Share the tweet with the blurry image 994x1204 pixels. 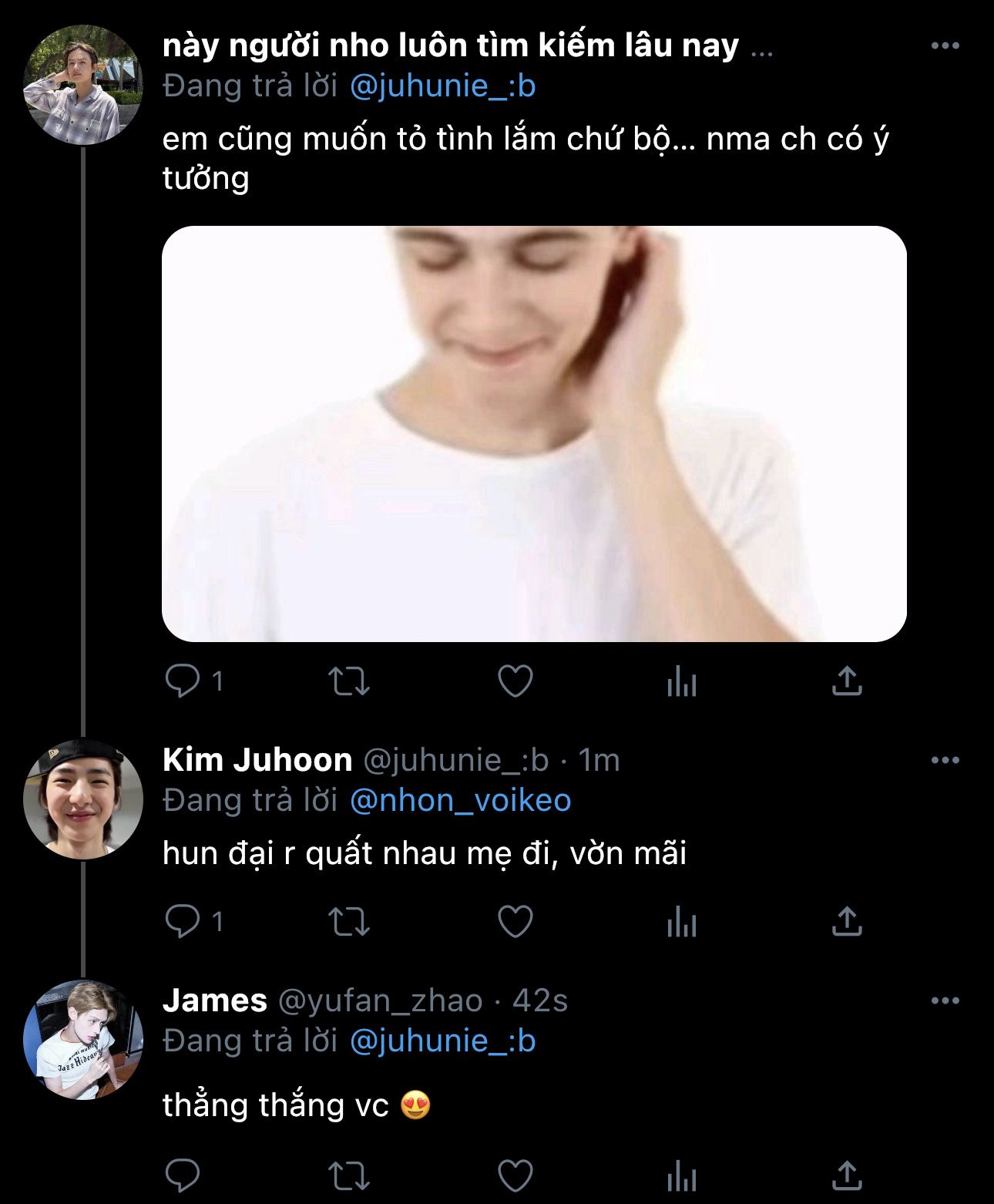tap(846, 681)
